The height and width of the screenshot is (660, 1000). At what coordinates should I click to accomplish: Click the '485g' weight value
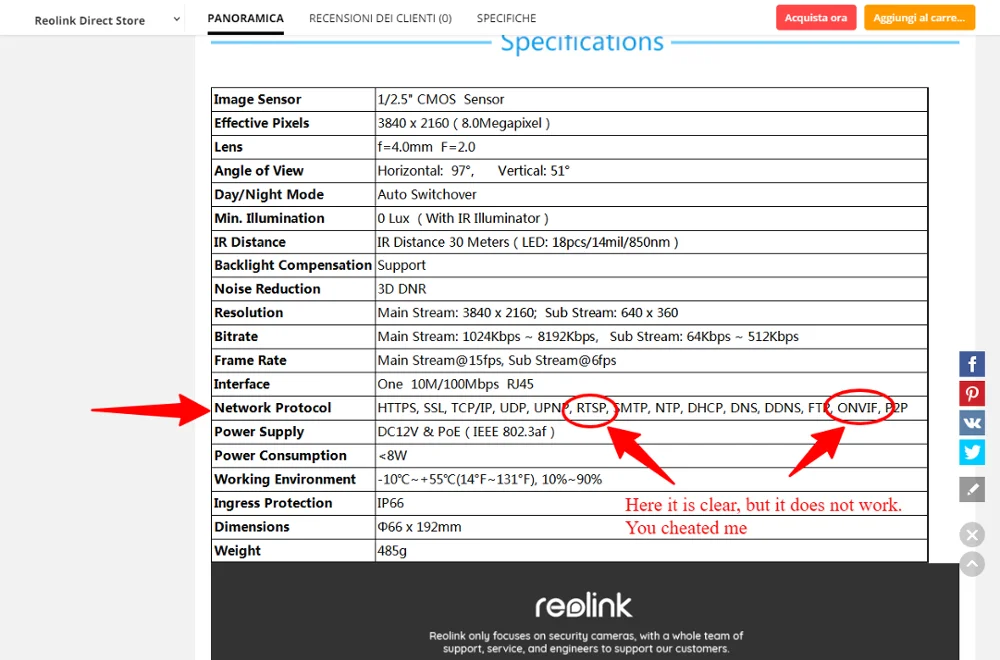(392, 550)
